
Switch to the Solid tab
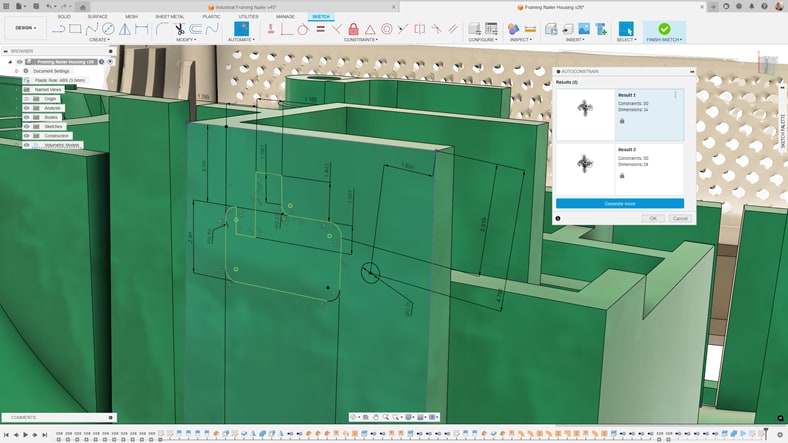point(64,17)
